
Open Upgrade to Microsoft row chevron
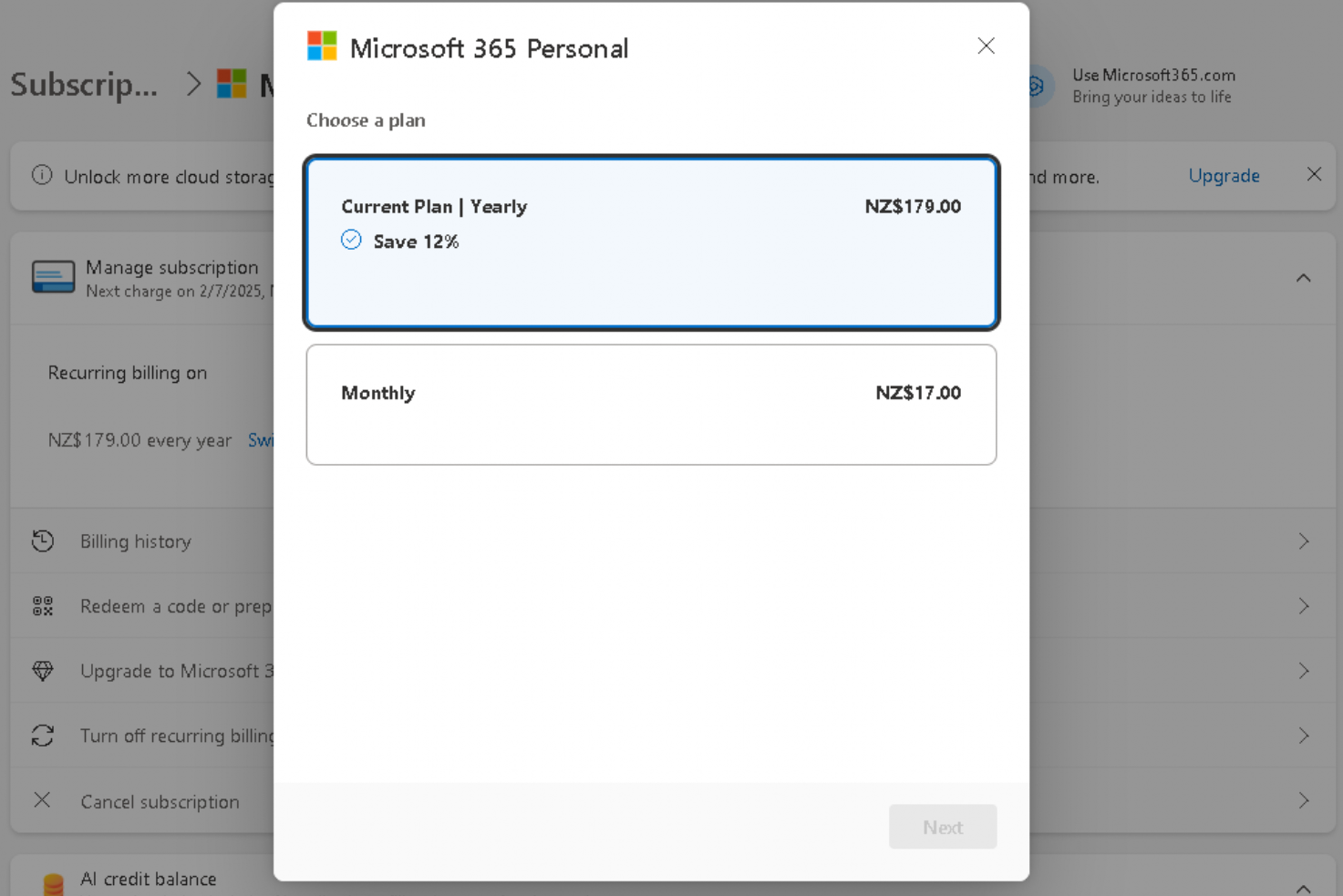pyautogui.click(x=1304, y=671)
